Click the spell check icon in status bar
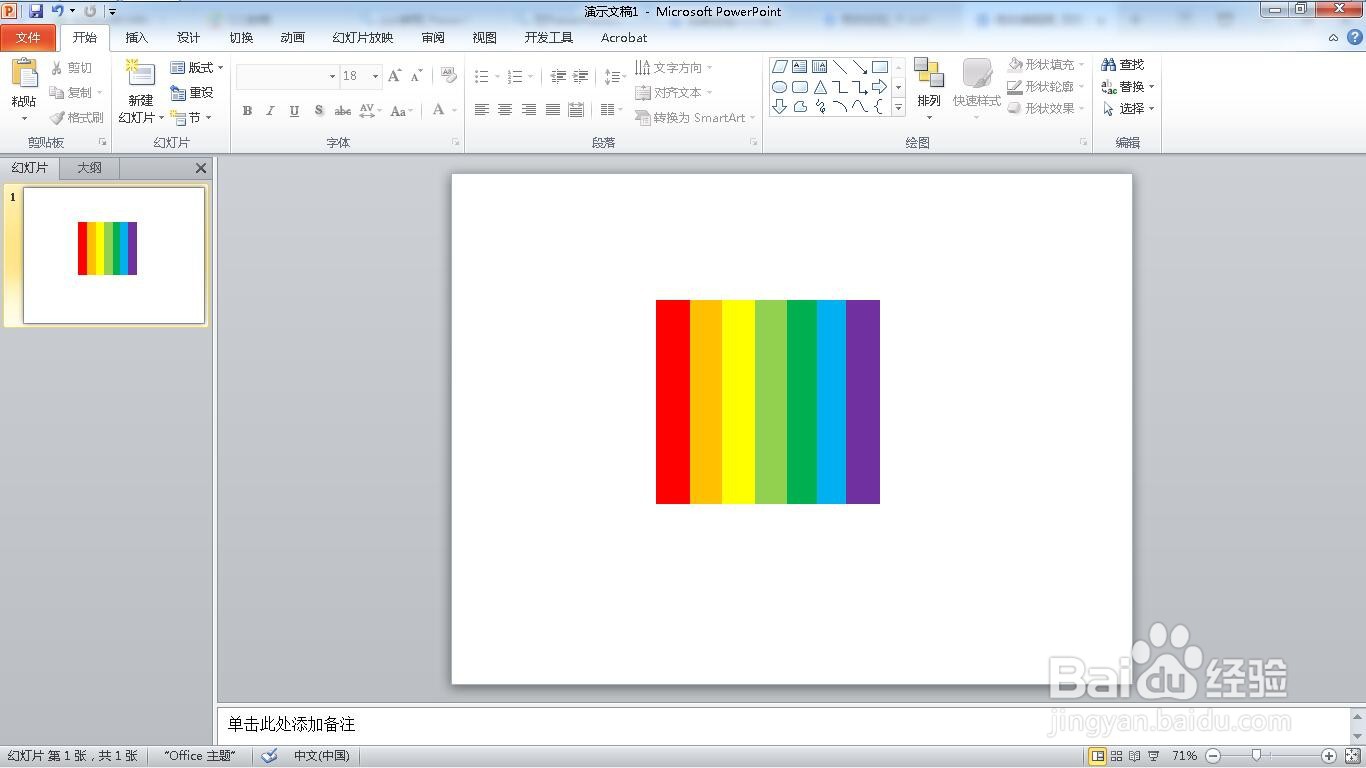1366x768 pixels. click(269, 756)
